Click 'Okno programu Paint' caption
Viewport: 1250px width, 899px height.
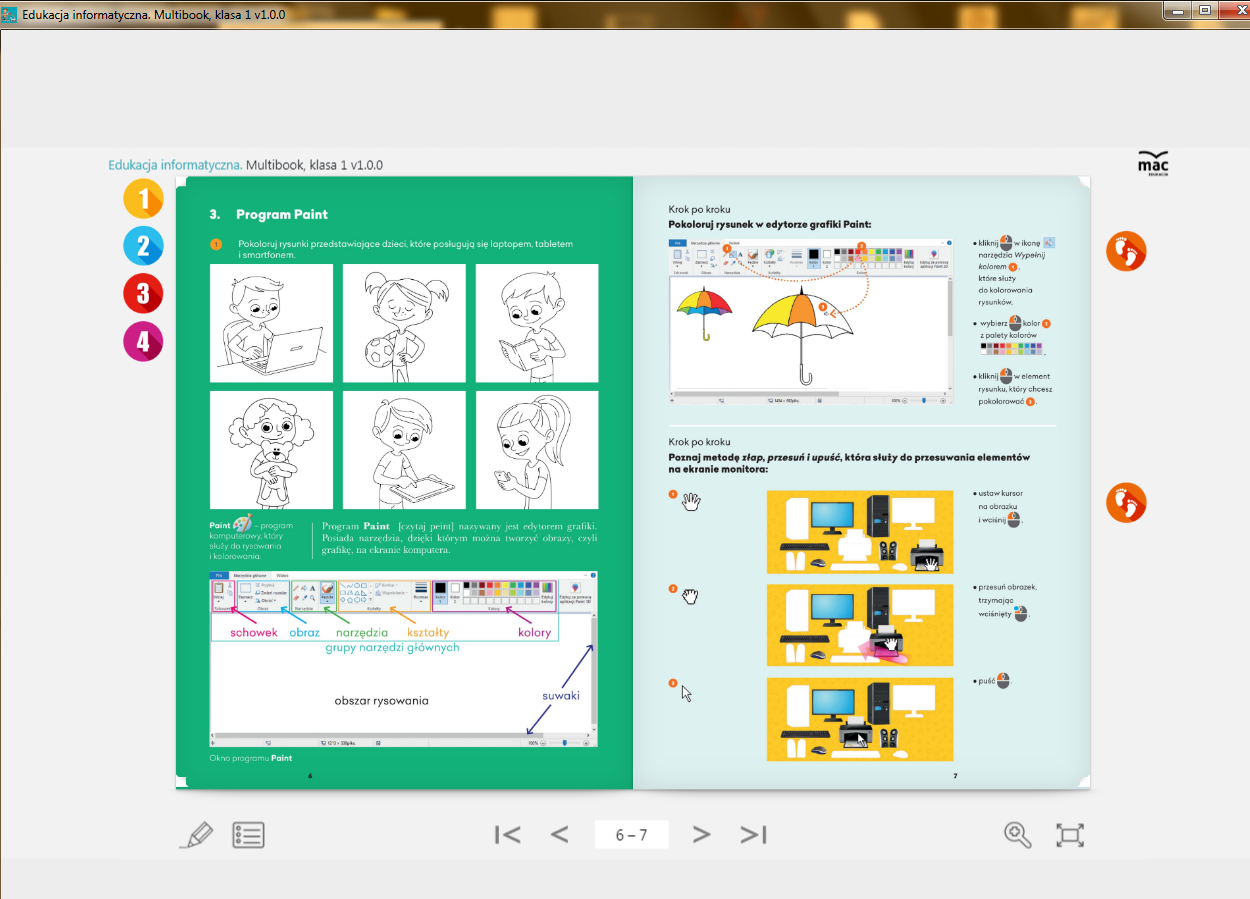point(251,758)
